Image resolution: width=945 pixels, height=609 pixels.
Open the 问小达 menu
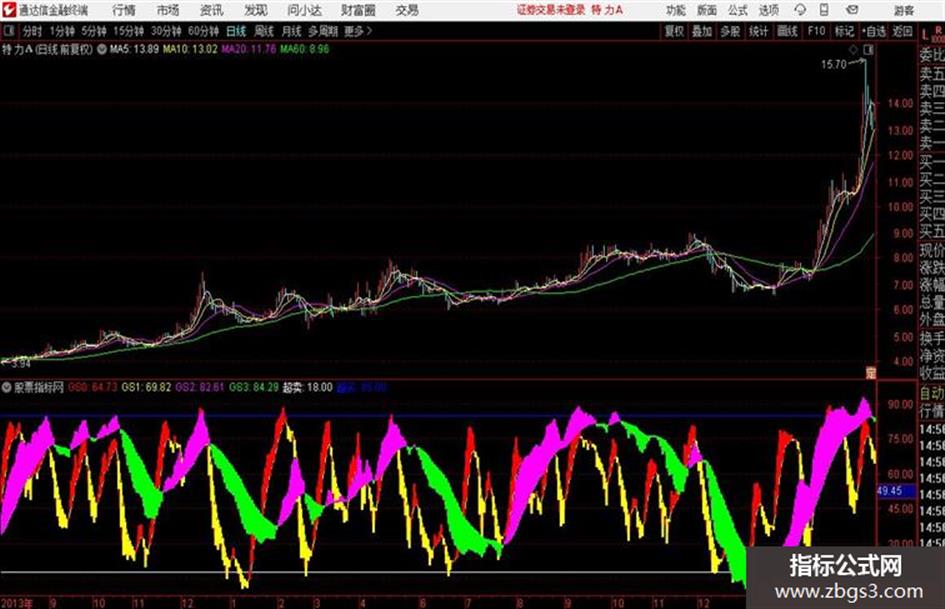pos(304,10)
